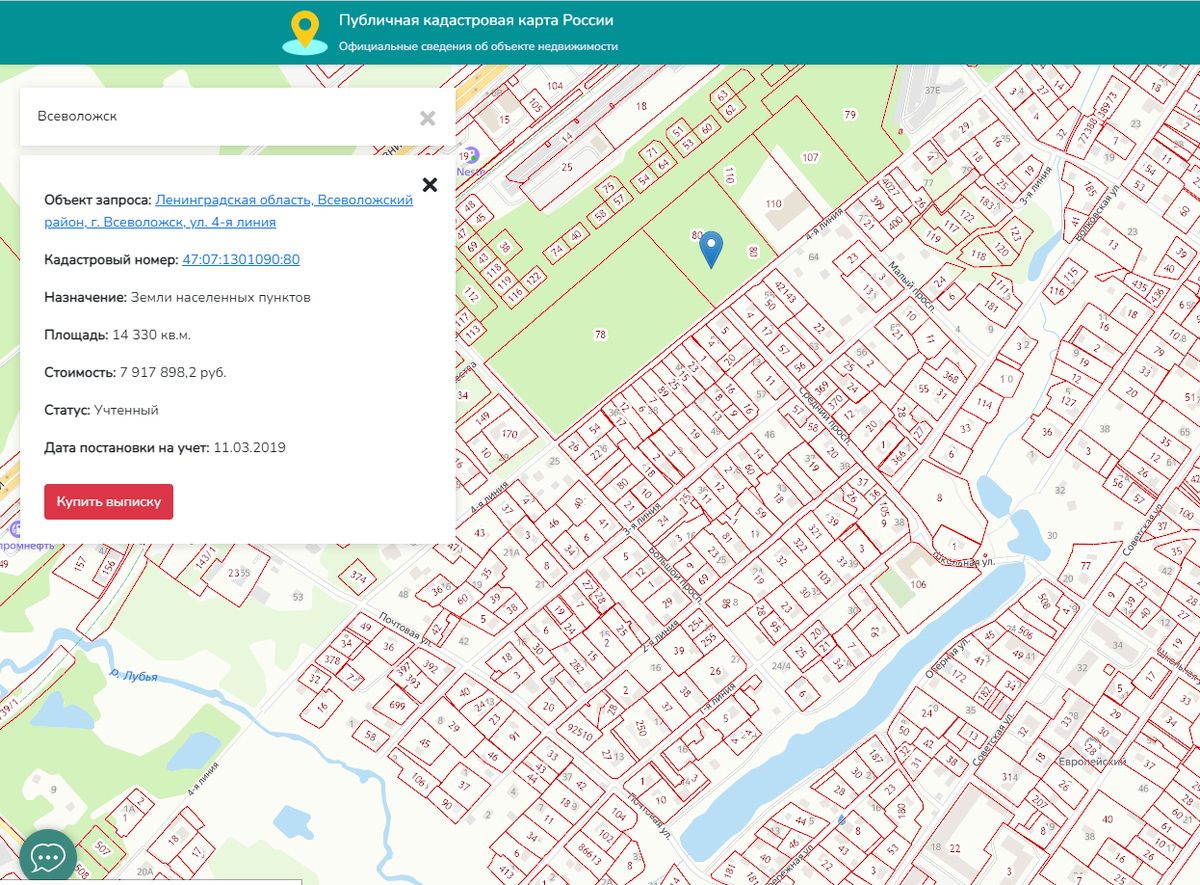
Task: Clear the Всеволожск search field
Action: 428,118
